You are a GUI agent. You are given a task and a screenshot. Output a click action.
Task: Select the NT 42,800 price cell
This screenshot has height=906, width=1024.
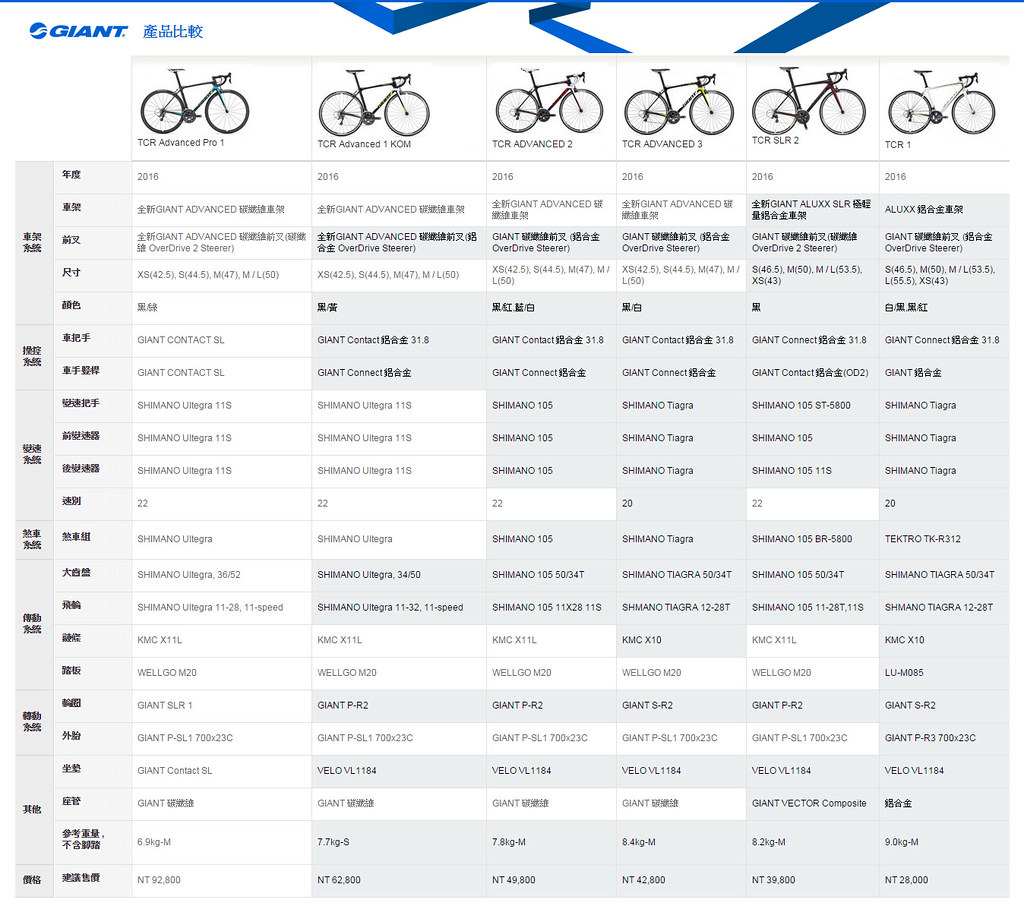pyautogui.click(x=681, y=880)
